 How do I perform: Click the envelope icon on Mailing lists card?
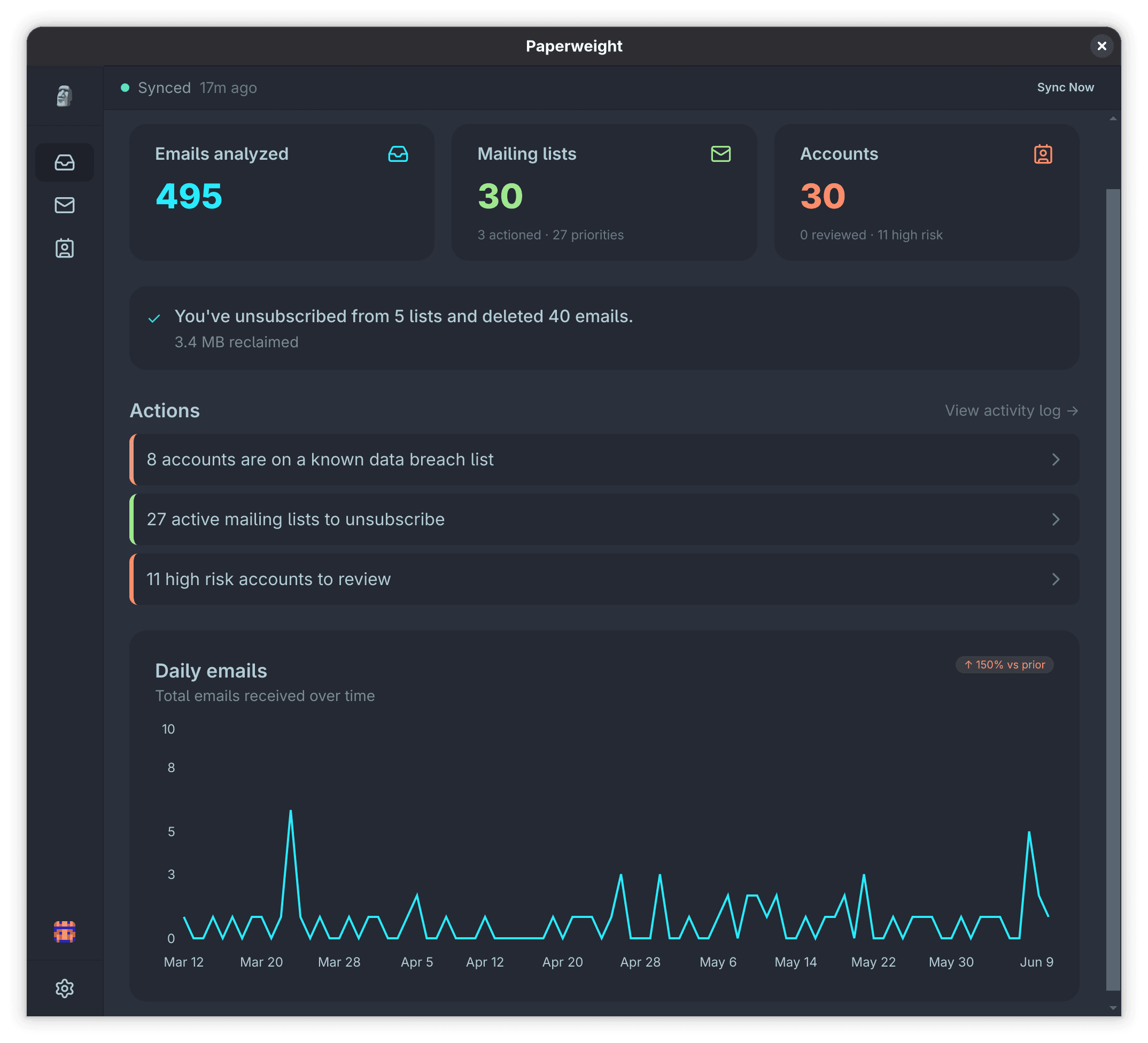point(721,154)
